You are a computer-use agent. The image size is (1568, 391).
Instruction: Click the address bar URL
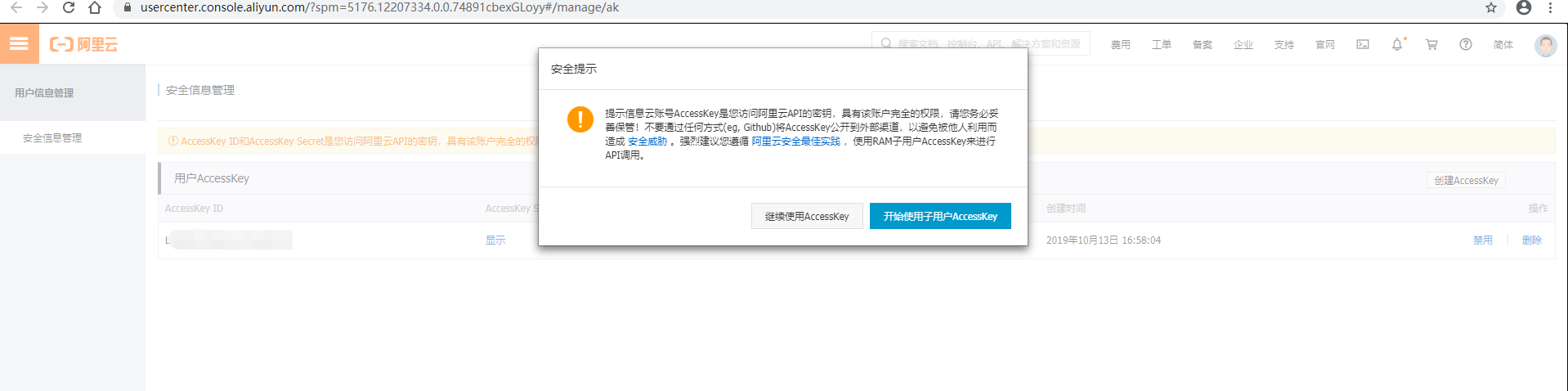[379, 7]
